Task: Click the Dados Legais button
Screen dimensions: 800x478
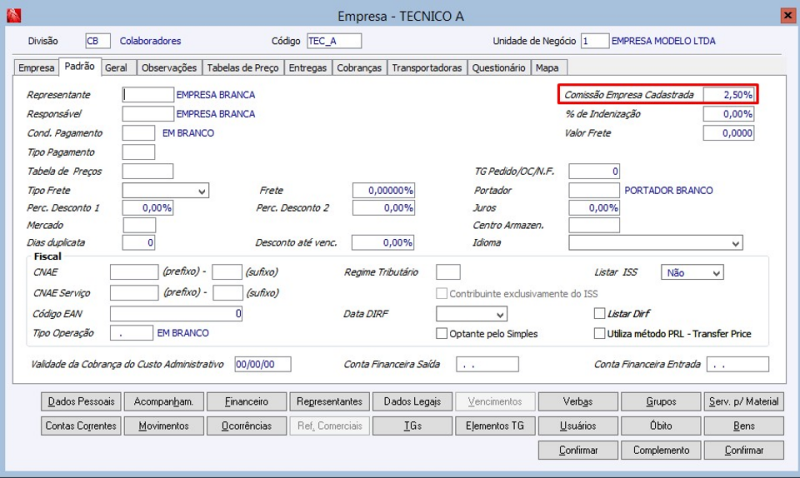Action: pos(412,401)
